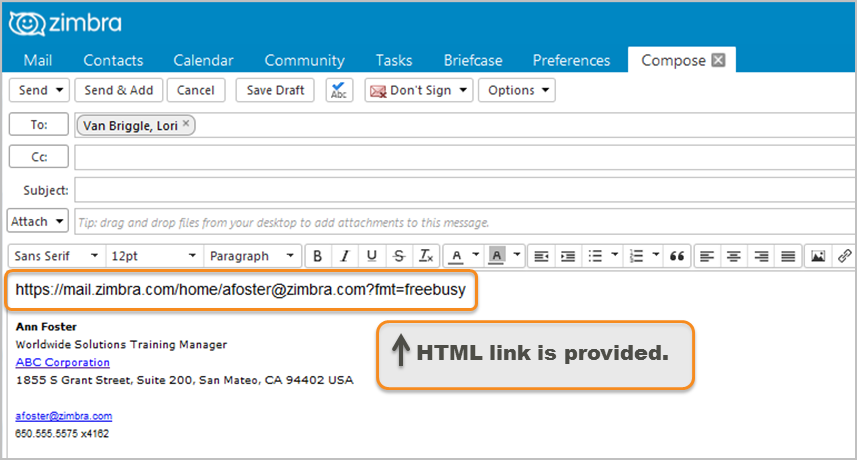Click the Zimbra logo

pos(66,23)
